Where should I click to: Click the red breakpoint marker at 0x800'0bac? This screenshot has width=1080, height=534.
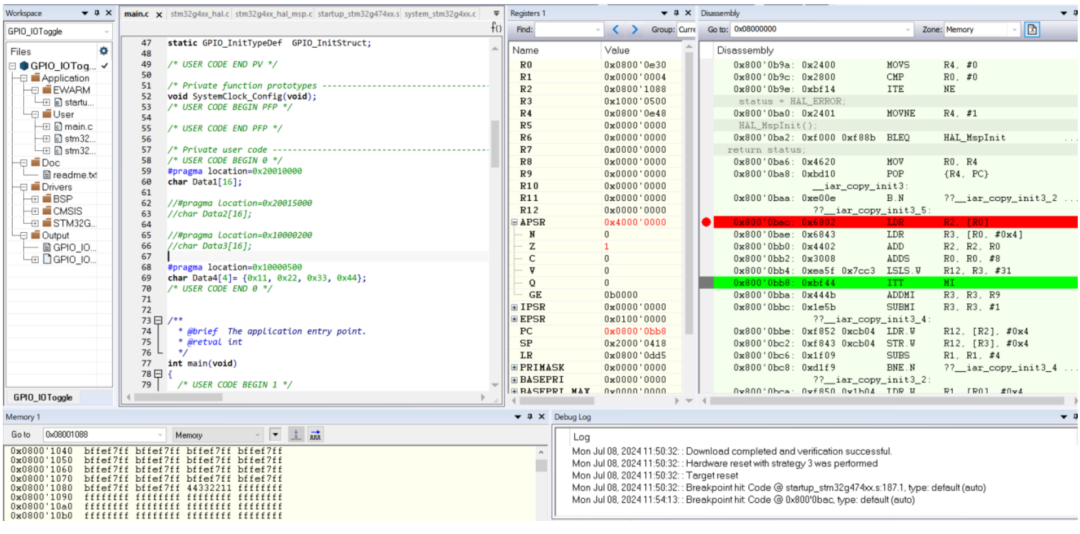tap(706, 222)
